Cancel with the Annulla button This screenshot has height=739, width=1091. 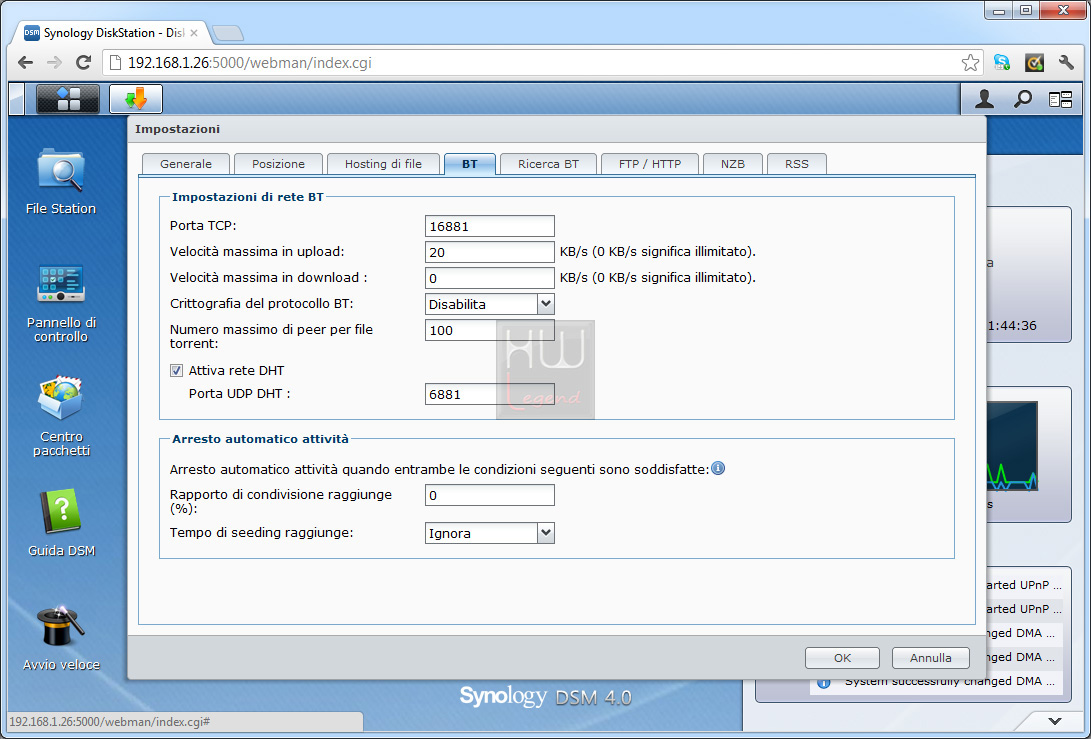[930, 658]
